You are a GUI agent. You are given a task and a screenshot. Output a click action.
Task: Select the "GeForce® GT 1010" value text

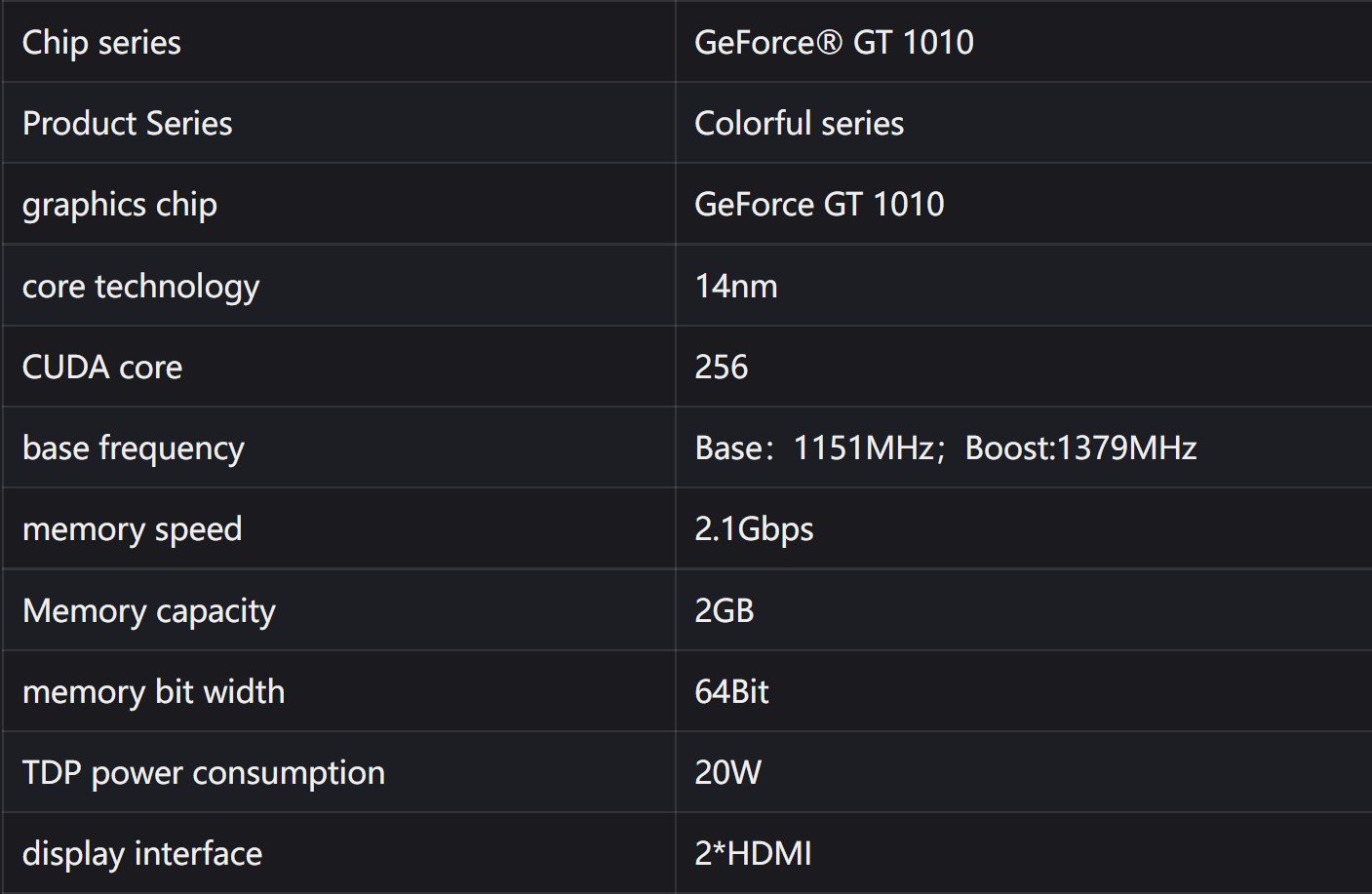pyautogui.click(x=834, y=43)
